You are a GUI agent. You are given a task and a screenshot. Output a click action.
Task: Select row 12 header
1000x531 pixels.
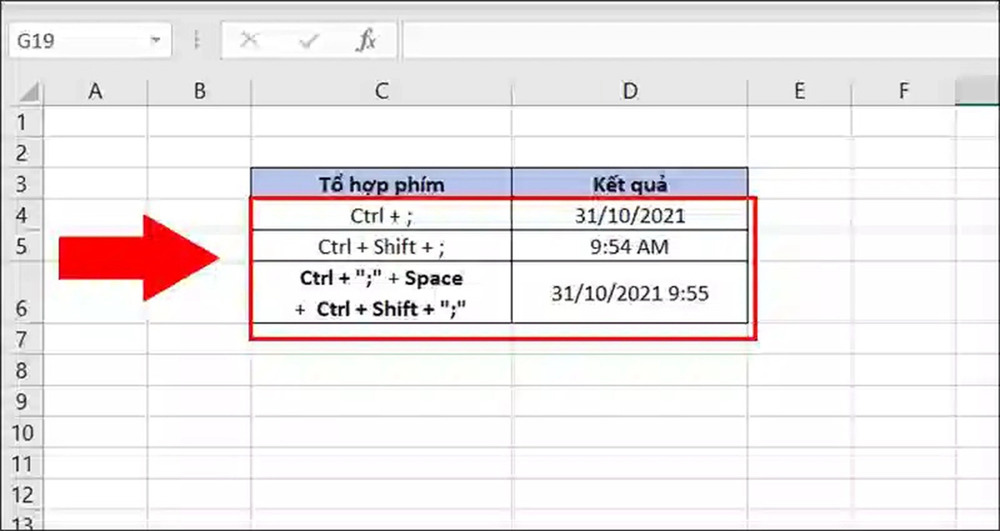pyautogui.click(x=22, y=495)
